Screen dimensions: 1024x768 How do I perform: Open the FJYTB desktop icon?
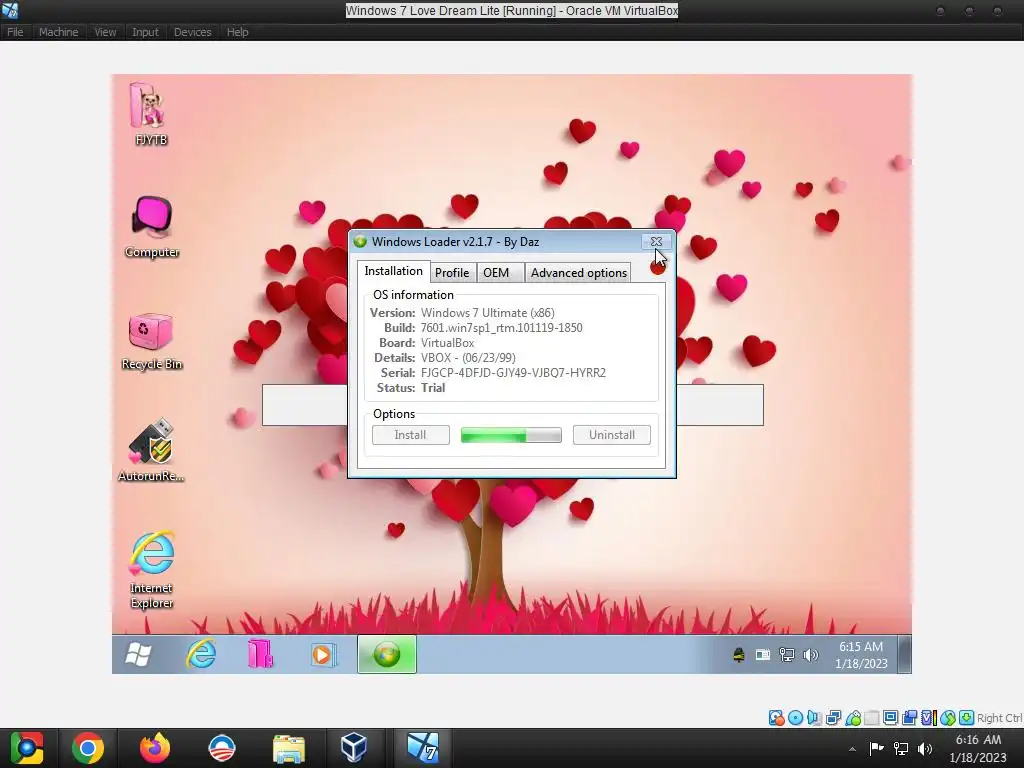tap(151, 114)
